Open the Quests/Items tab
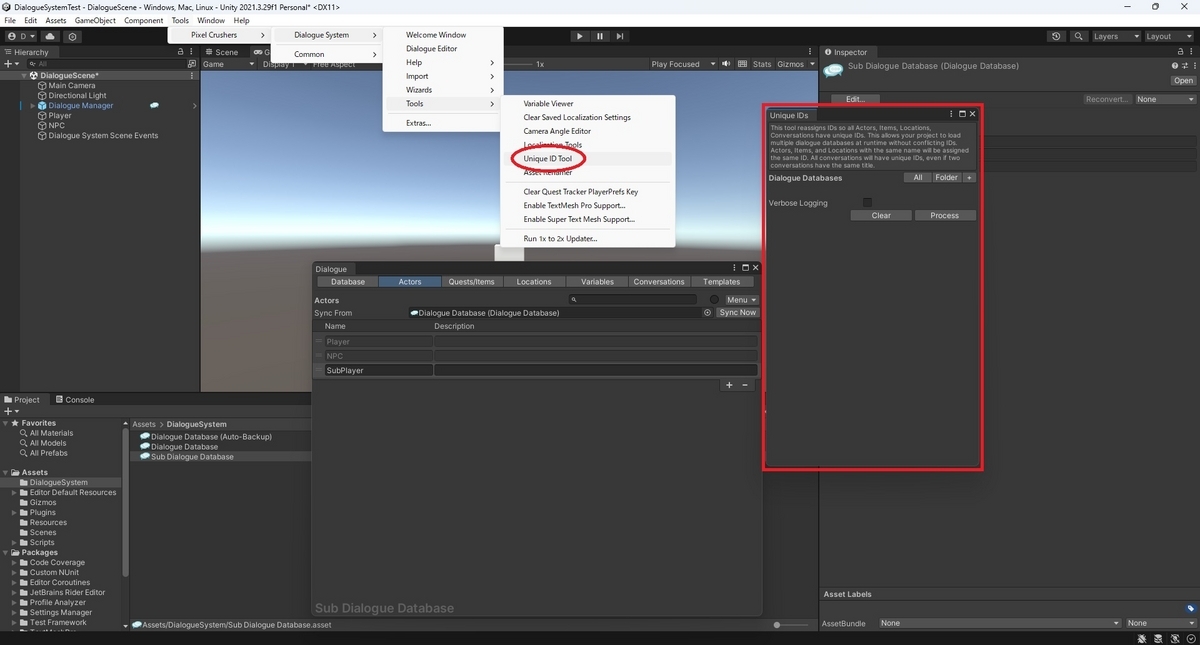1200x645 pixels. (471, 282)
